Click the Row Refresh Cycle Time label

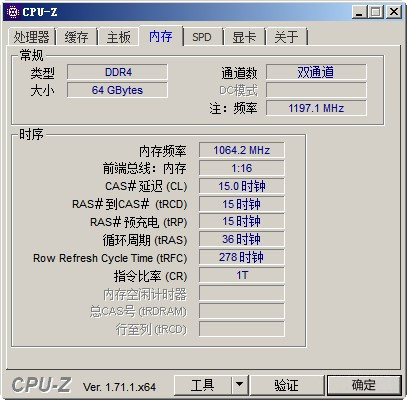click(x=110, y=258)
